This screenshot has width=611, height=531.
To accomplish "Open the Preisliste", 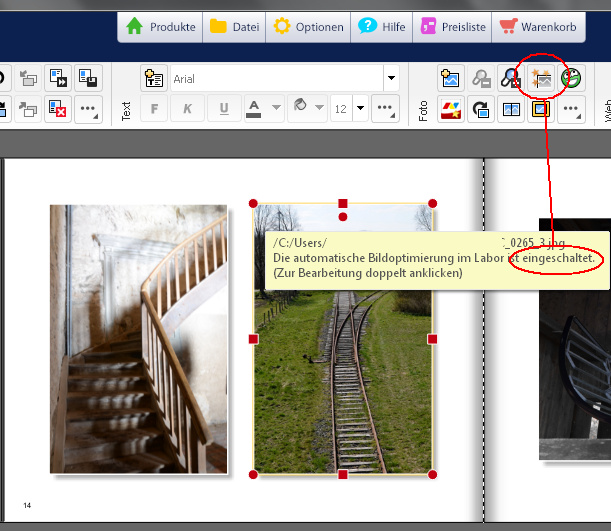I will 453,27.
